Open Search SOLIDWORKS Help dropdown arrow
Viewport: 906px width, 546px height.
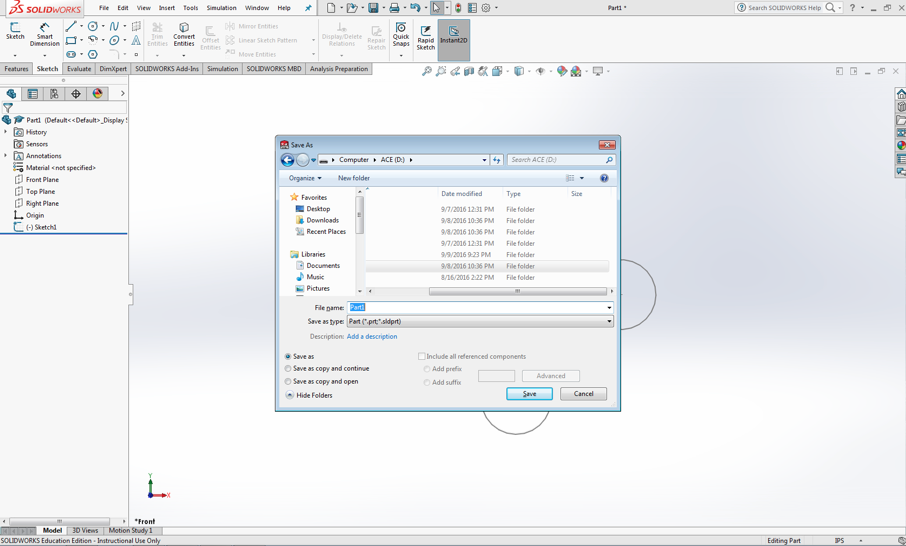(840, 8)
